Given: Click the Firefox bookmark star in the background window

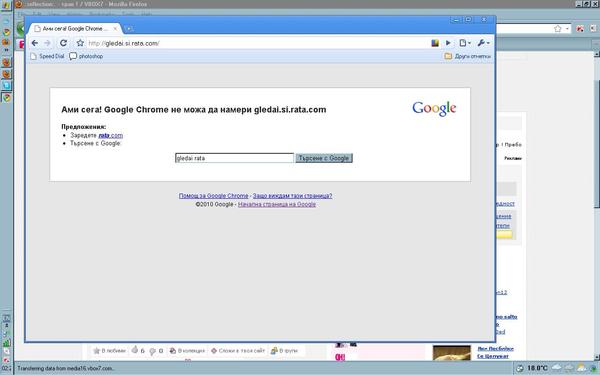Looking at the screenshot, I should click(558, 29).
